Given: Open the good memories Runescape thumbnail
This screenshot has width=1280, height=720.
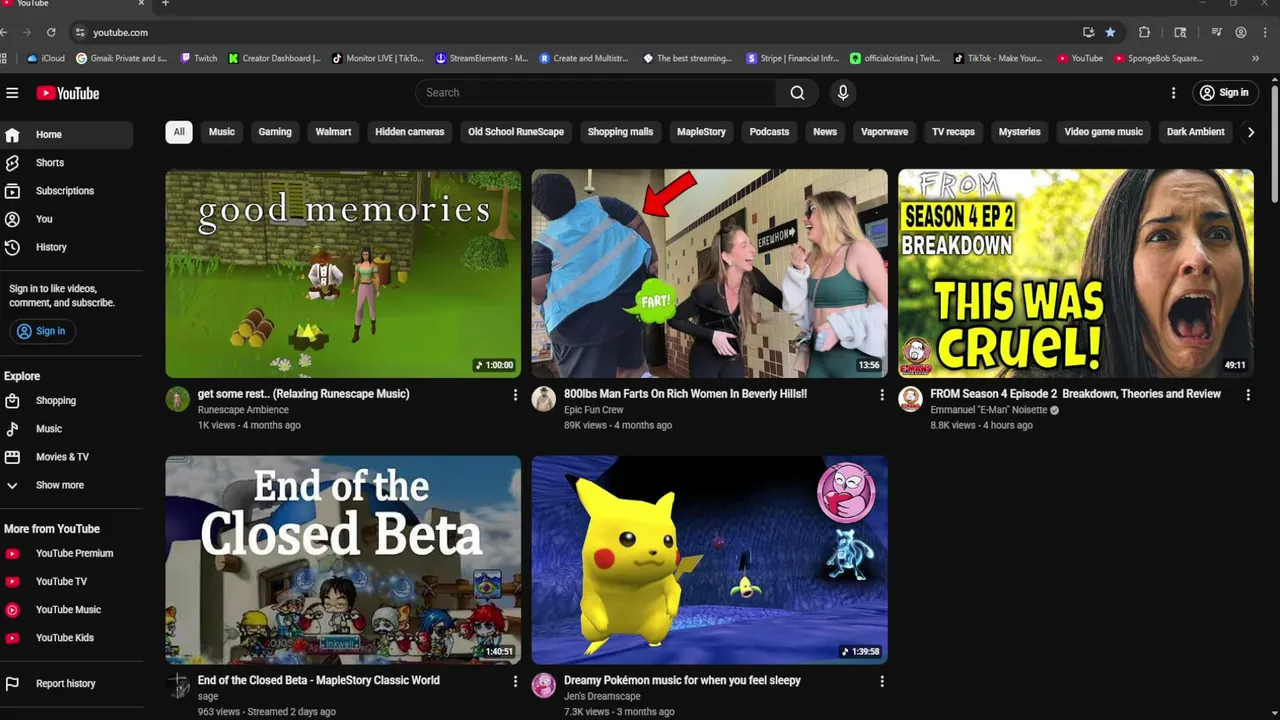Looking at the screenshot, I should (x=343, y=273).
